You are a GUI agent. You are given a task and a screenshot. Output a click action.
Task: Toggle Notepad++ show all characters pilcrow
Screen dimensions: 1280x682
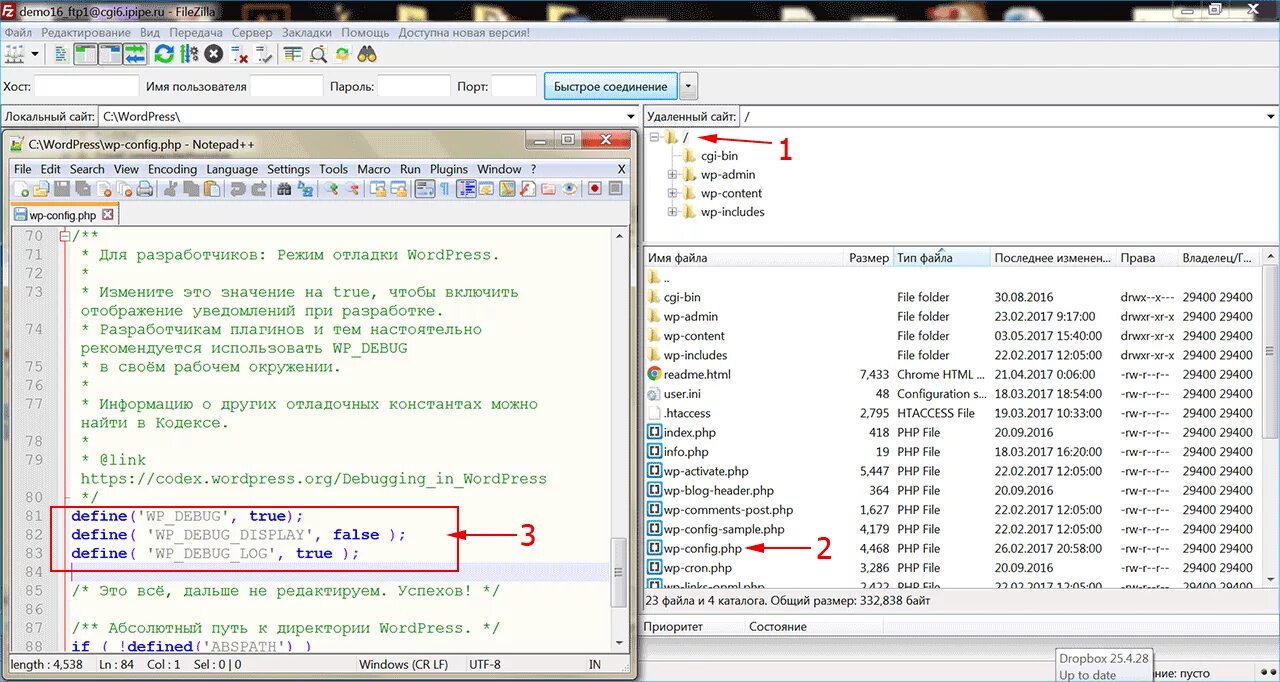click(444, 188)
